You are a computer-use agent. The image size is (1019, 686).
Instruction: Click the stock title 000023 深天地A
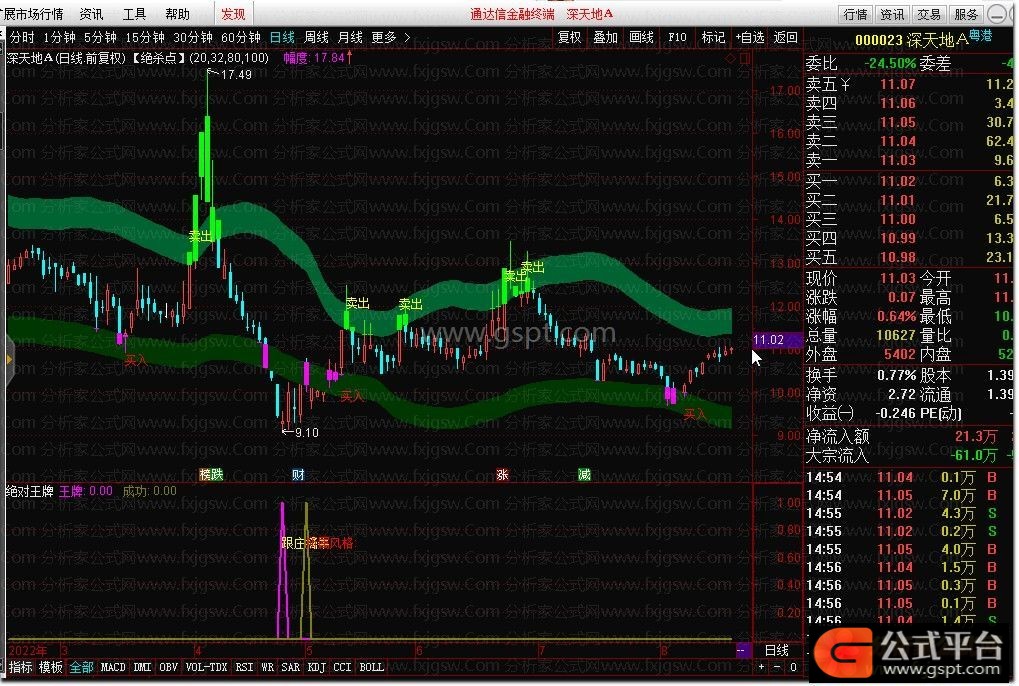[x=911, y=41]
